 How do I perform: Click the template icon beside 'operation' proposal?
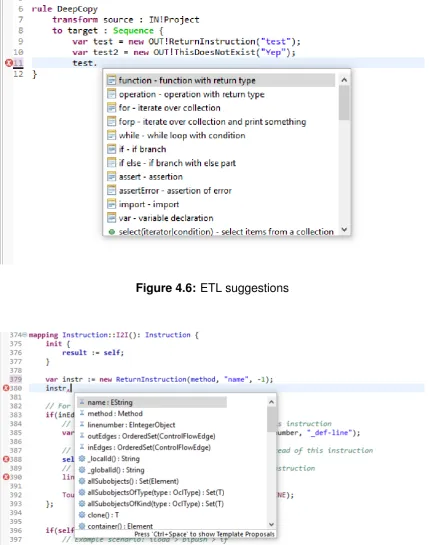(x=111, y=94)
